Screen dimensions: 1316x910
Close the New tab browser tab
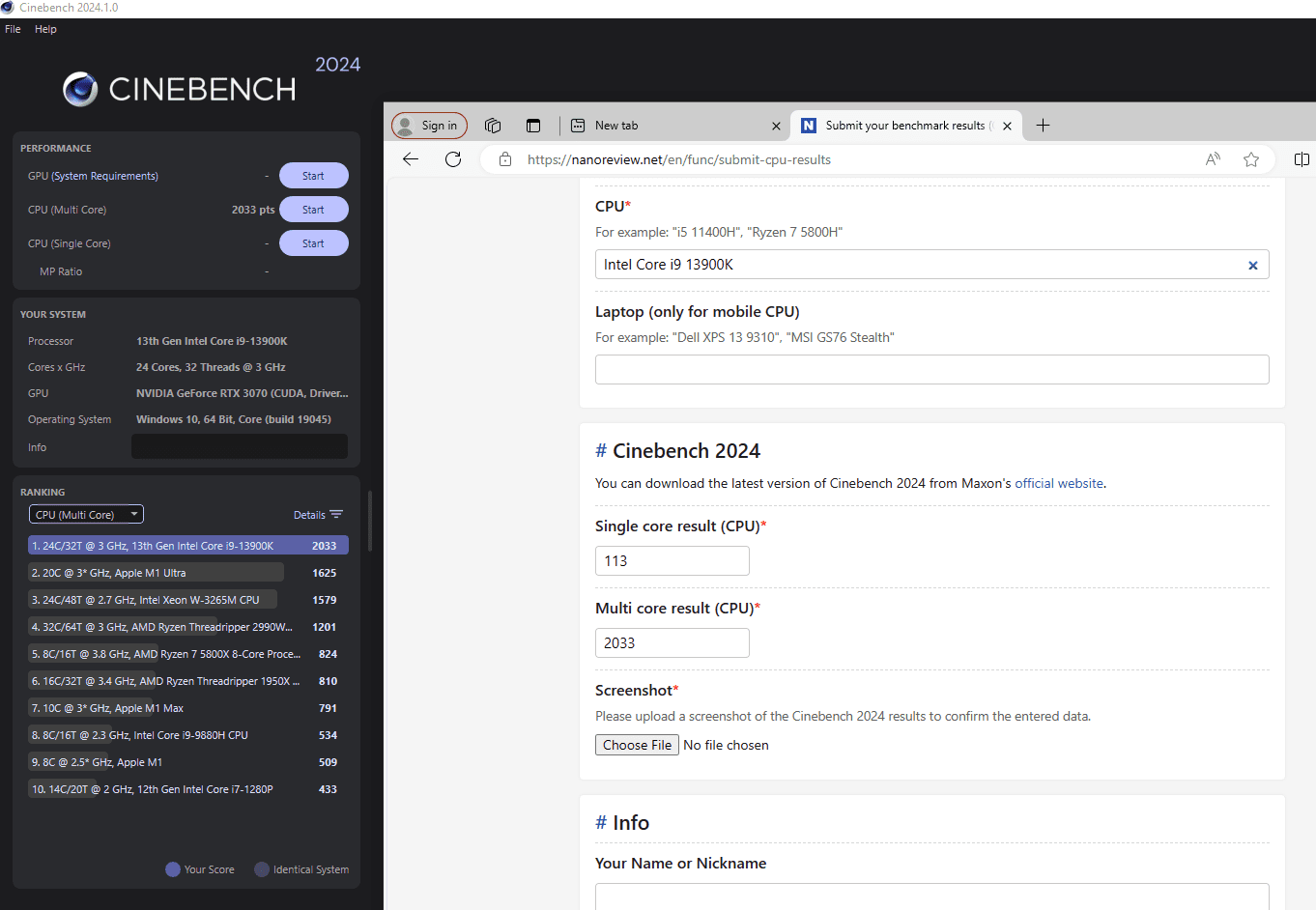click(x=776, y=126)
